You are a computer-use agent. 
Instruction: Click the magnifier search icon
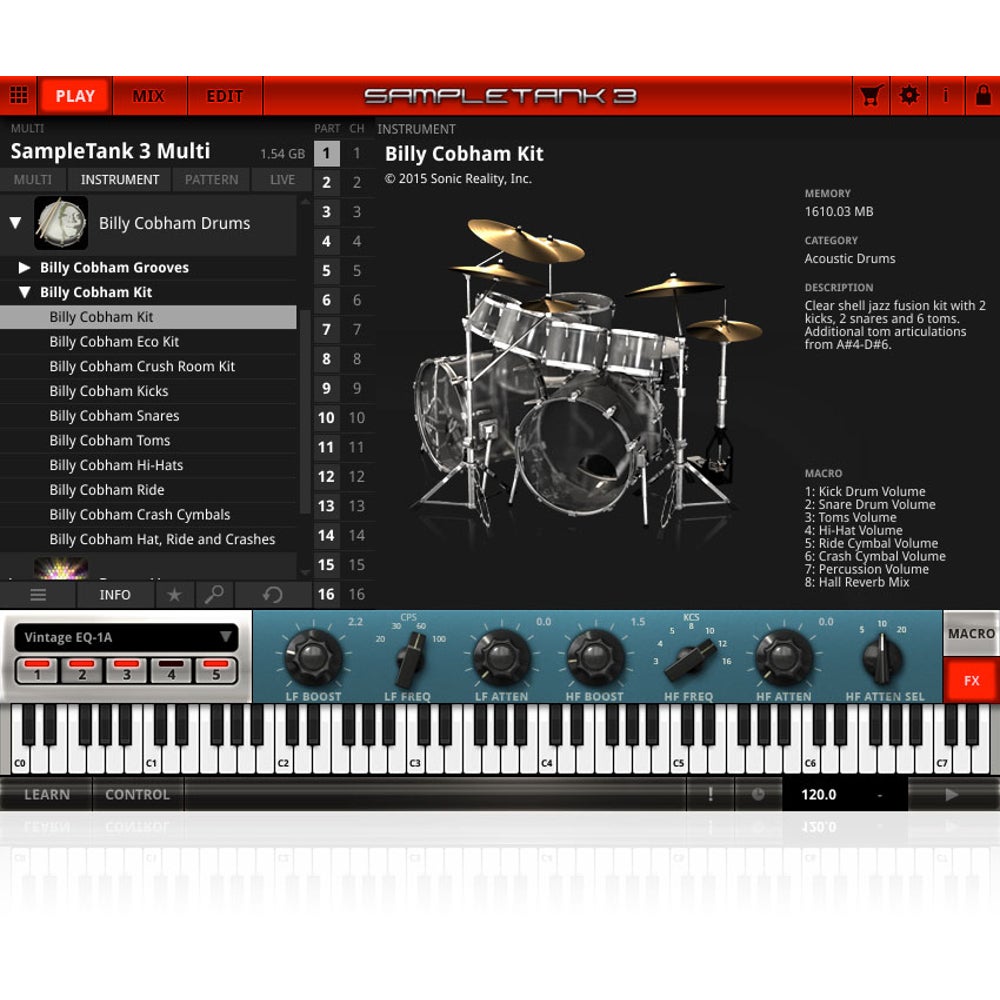click(x=214, y=595)
